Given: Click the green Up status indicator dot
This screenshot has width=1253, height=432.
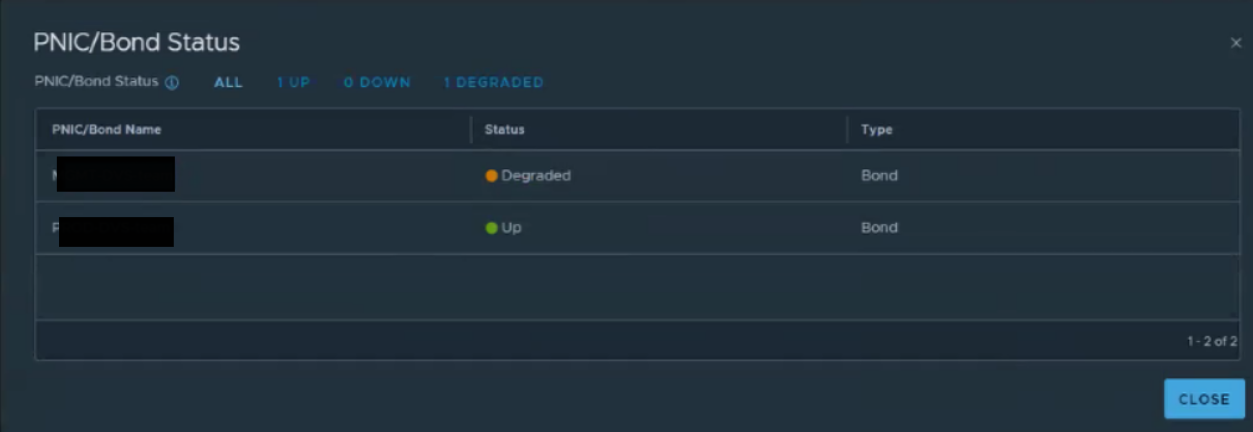Looking at the screenshot, I should coord(491,228).
